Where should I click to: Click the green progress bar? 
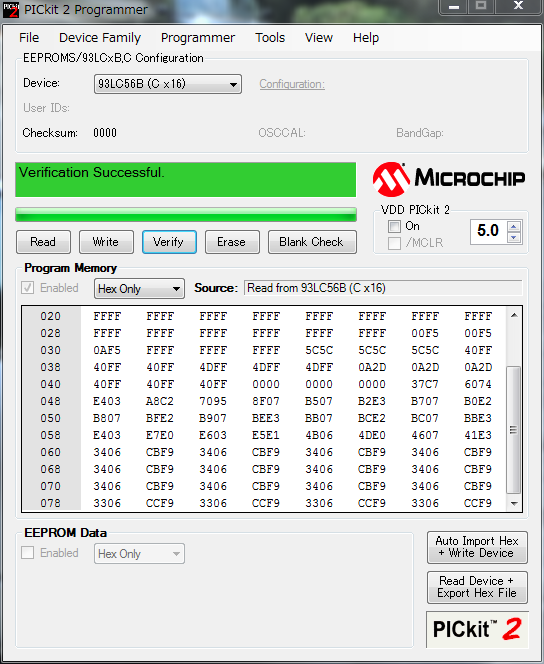point(185,215)
